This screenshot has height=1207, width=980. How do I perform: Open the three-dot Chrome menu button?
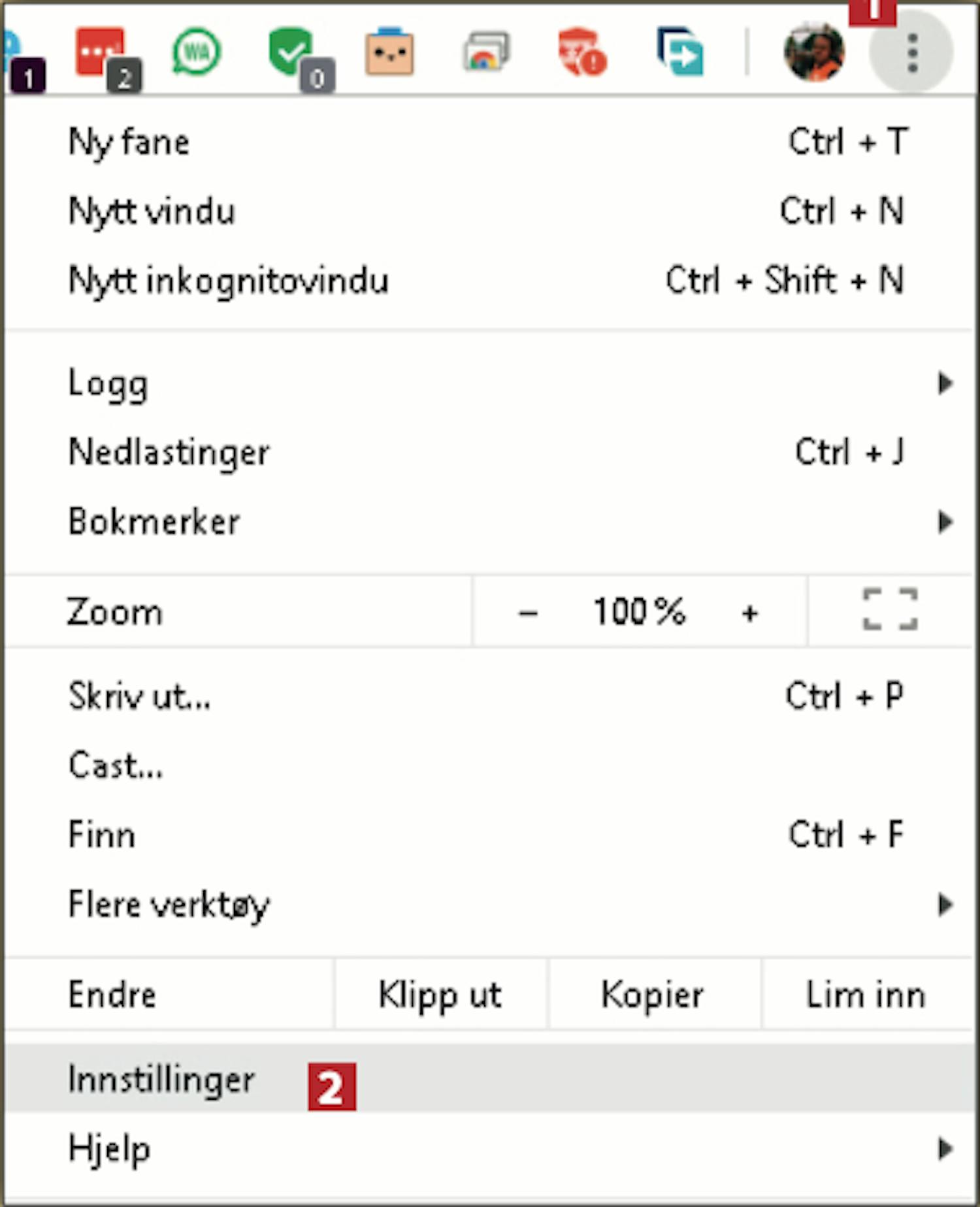coord(912,52)
